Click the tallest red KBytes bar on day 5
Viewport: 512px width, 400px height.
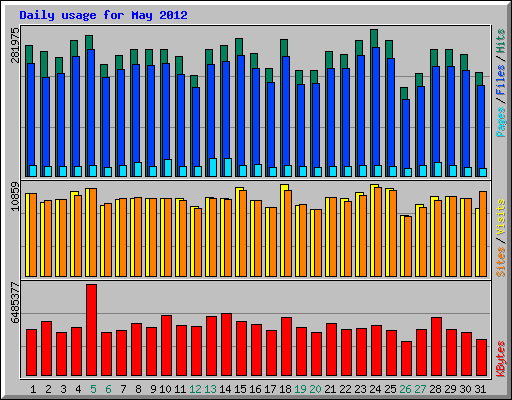(91, 330)
